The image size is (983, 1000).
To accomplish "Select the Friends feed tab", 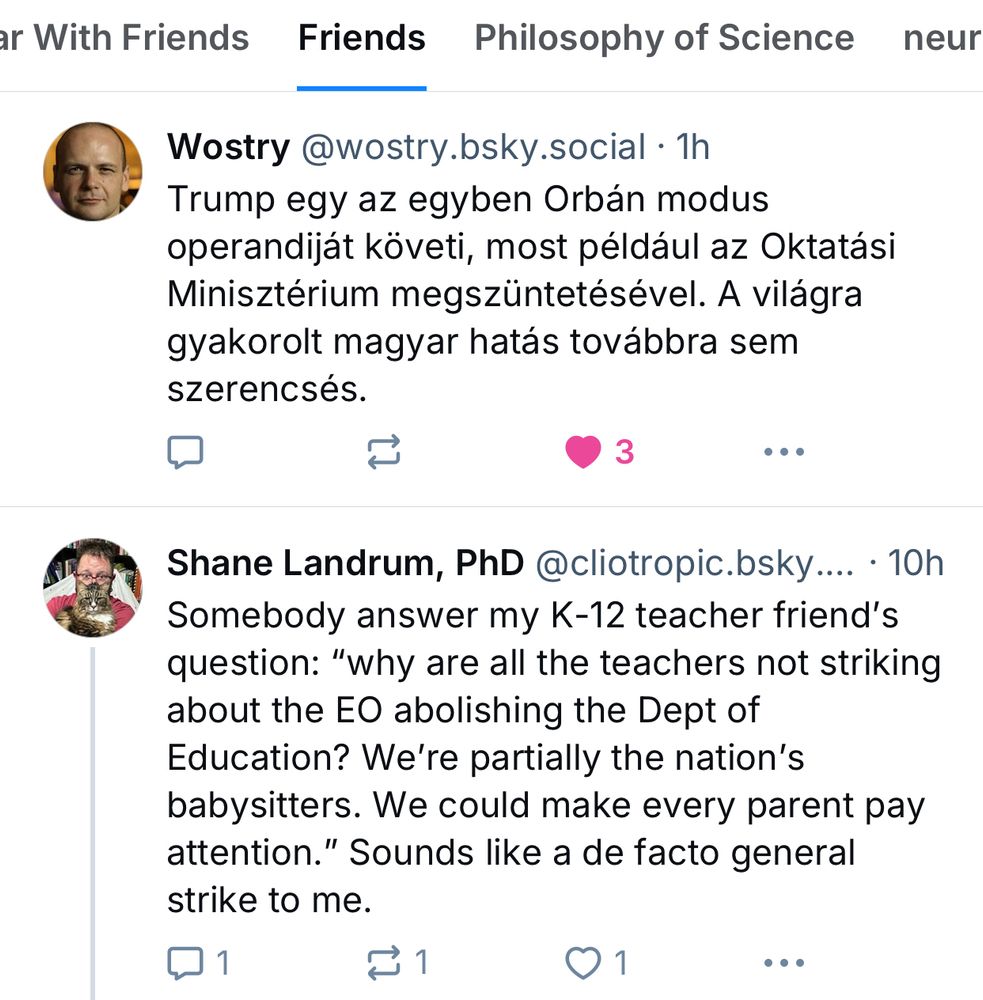I will tap(361, 38).
